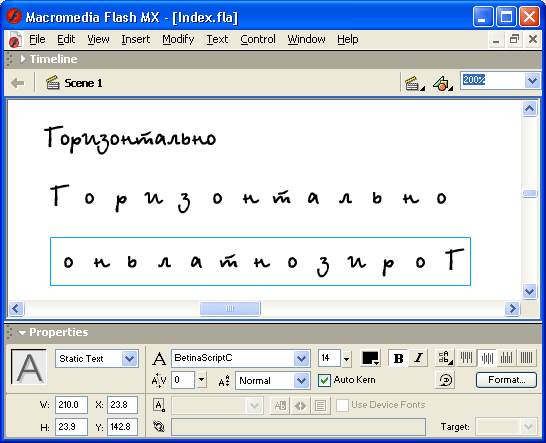This screenshot has width=546, height=443.
Task: Click the back arrow next to Scene 1
Action: (x=18, y=83)
